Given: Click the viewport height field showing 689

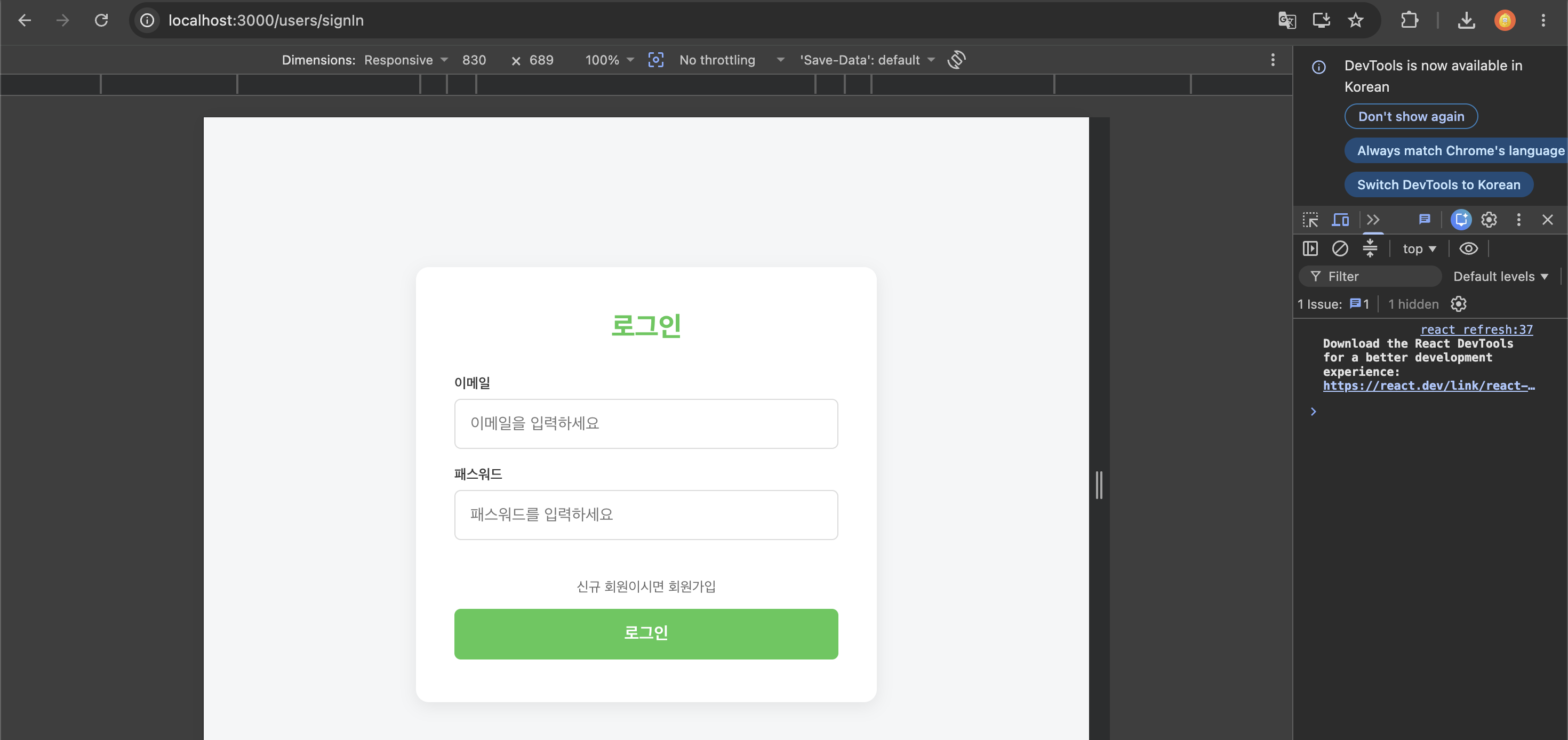Looking at the screenshot, I should (x=541, y=60).
